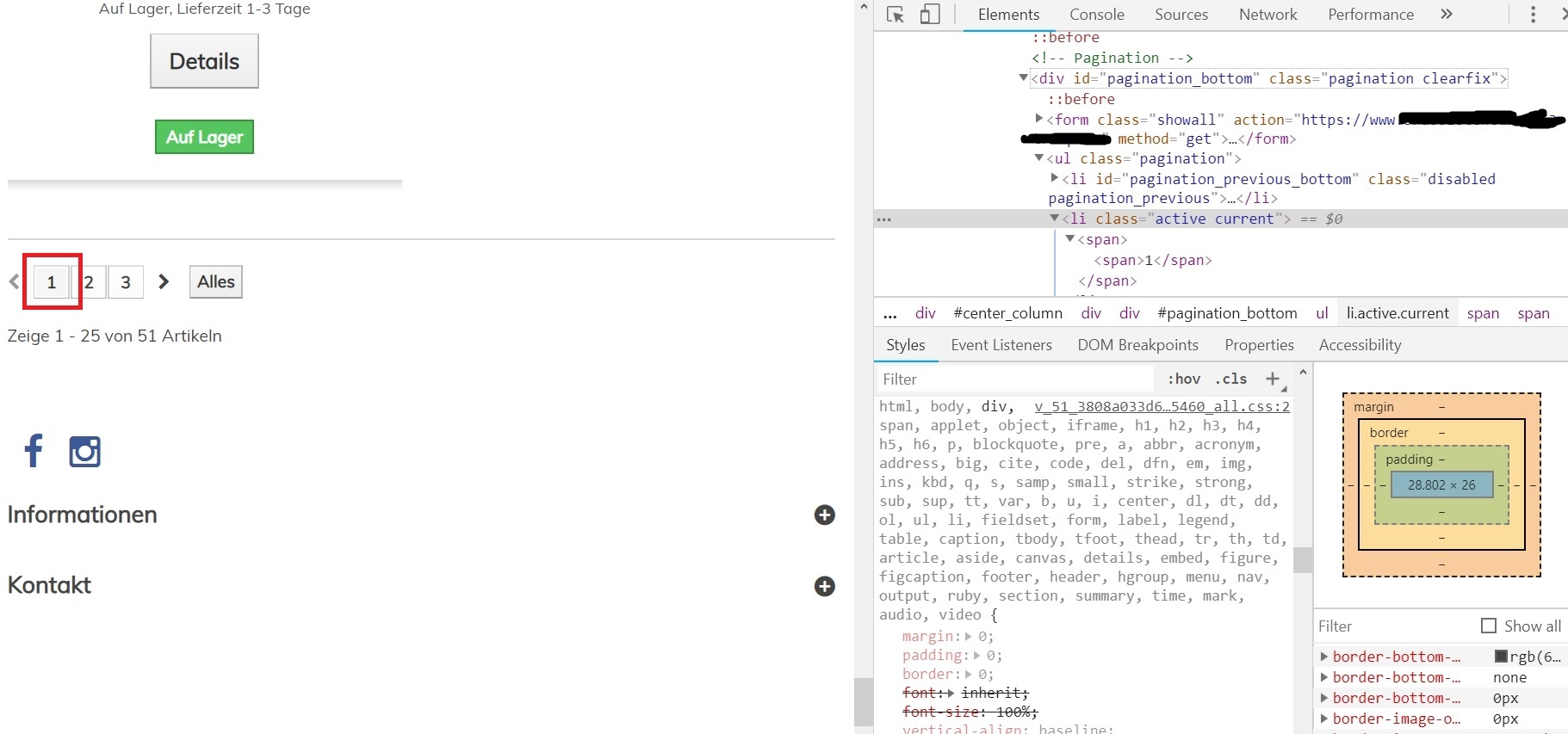Click the breadcrumb ellipsis for hidden ancestors
This screenshot has height=734, width=1568.
click(x=890, y=314)
